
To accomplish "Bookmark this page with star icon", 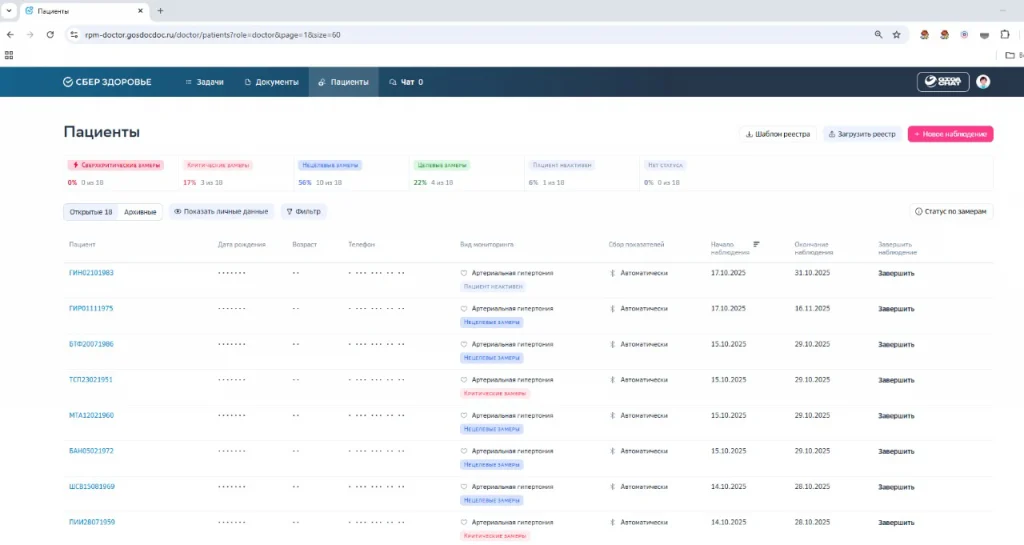I will point(896,34).
